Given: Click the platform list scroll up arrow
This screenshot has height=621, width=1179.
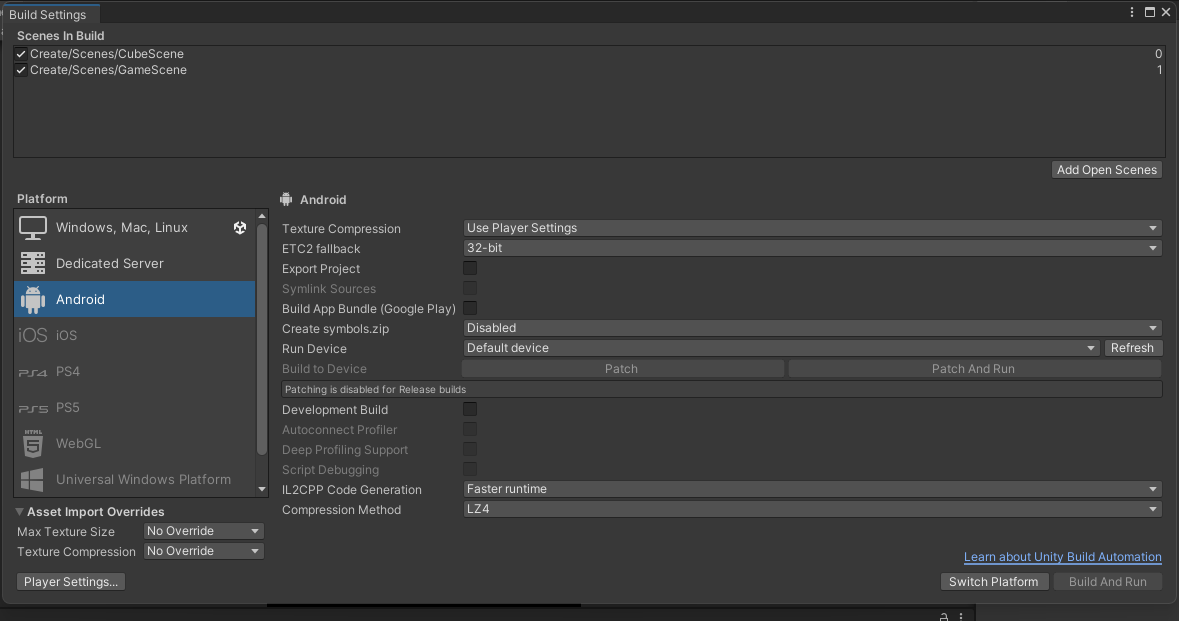Looking at the screenshot, I should point(262,216).
